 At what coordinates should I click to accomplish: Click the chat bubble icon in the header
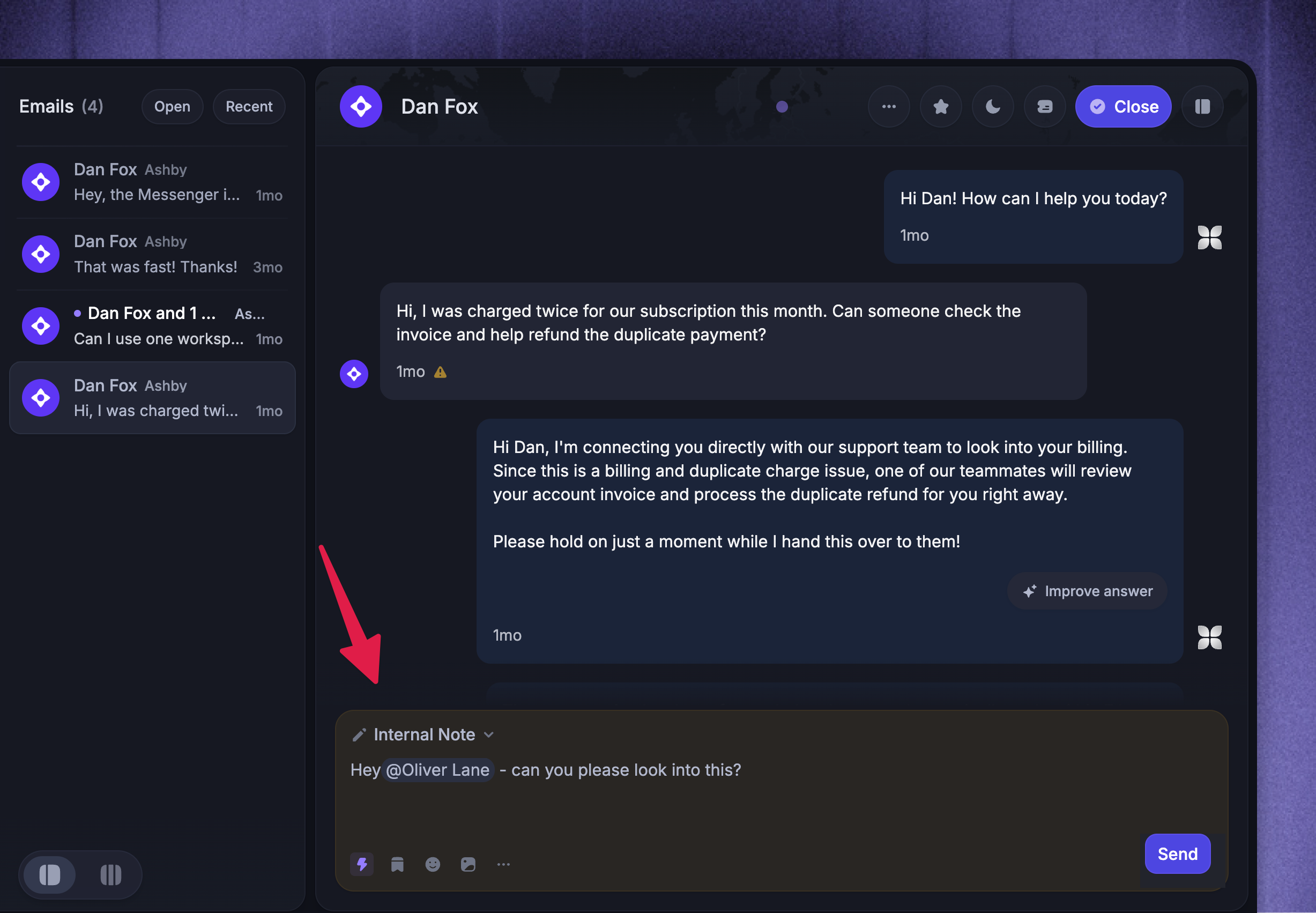coord(1044,106)
